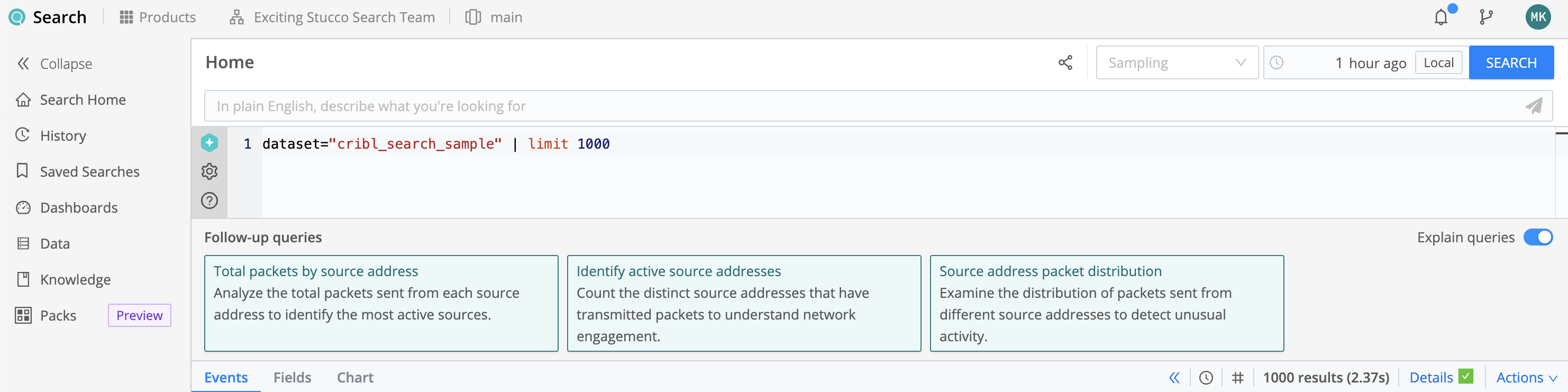
Task: Expand the Actions dropdown
Action: [x=1526, y=377]
